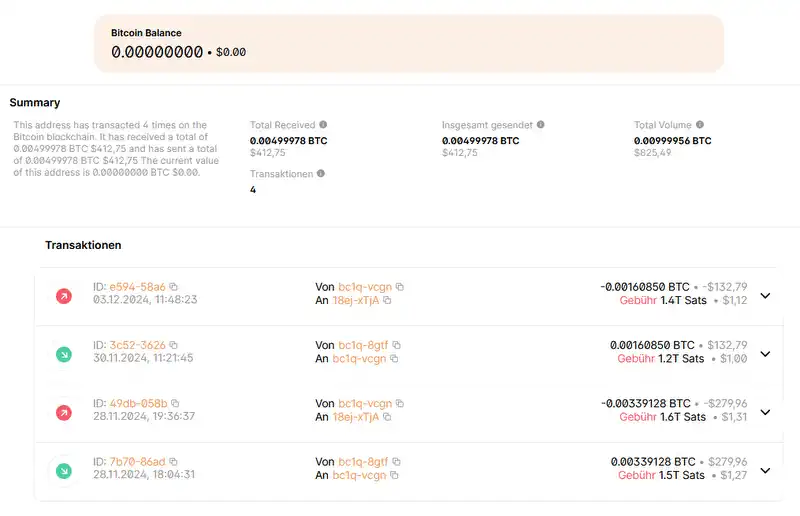
Task: Open transaction link 7b70-86ad
Action: pos(137,461)
